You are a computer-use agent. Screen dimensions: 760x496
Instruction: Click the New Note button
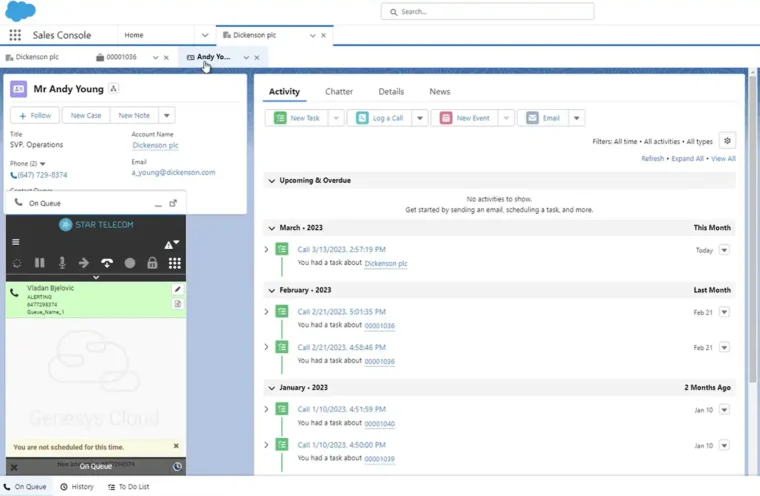click(134, 115)
